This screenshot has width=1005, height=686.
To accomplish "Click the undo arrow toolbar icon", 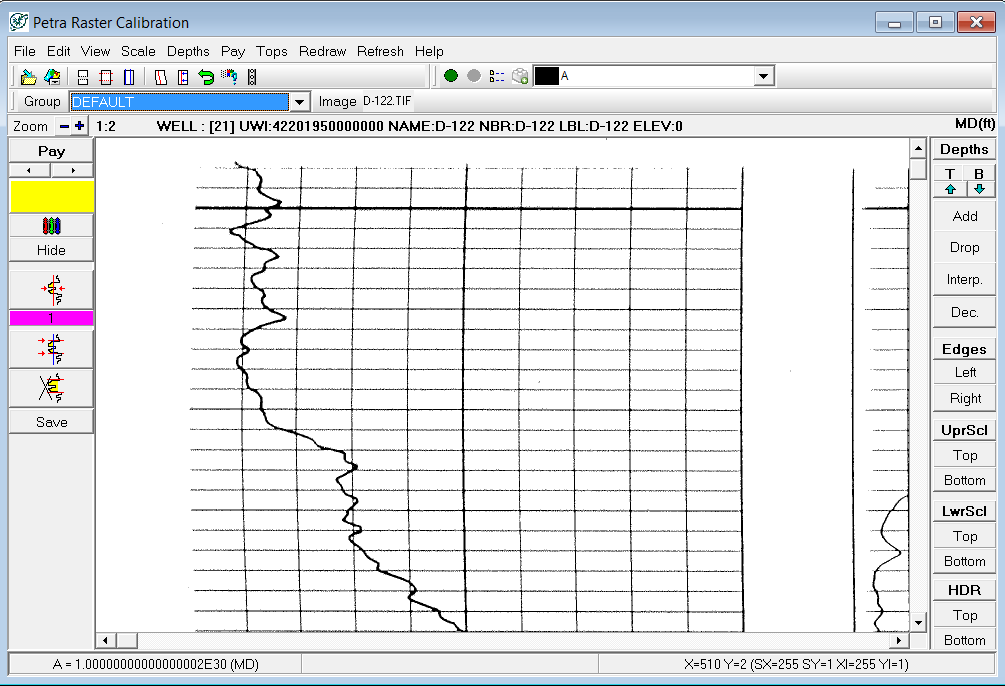I will (205, 75).
